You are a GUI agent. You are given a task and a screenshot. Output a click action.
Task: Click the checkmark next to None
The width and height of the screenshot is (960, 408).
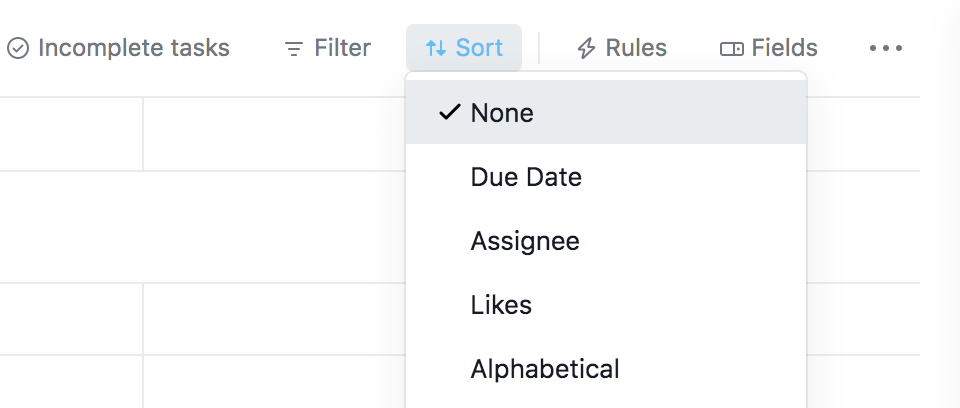click(x=449, y=113)
